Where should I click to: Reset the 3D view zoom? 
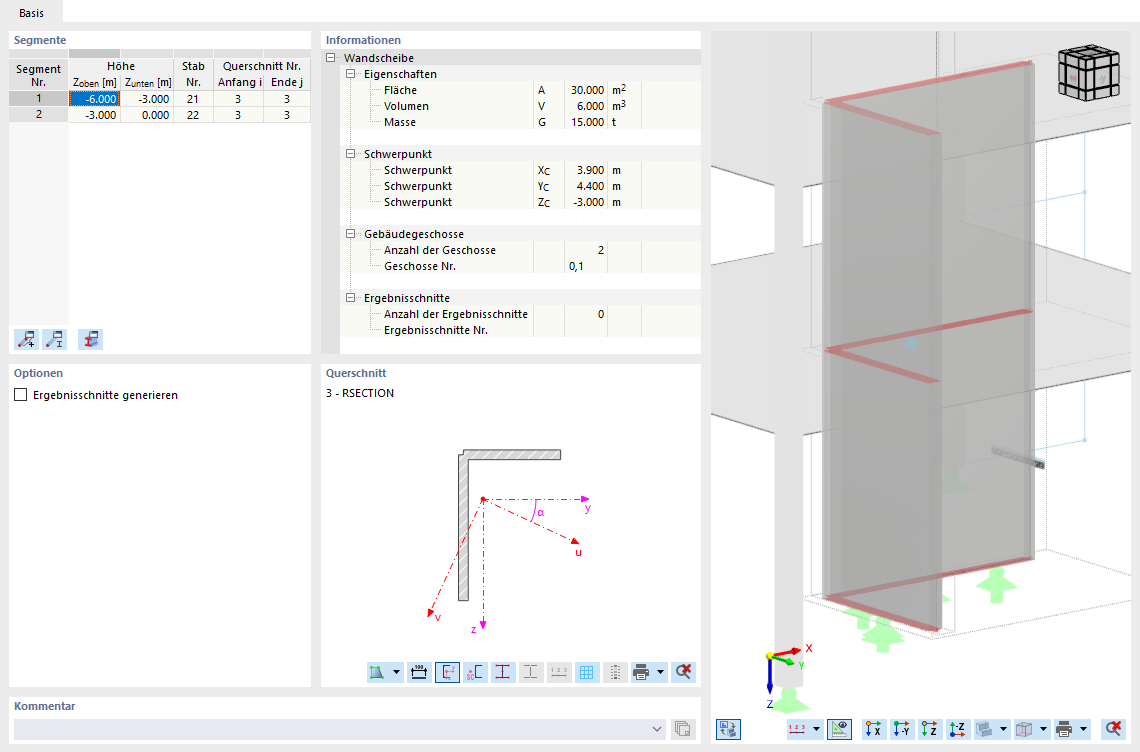[x=1113, y=729]
